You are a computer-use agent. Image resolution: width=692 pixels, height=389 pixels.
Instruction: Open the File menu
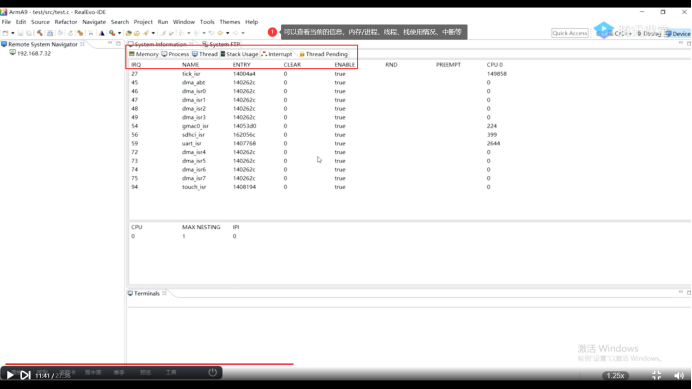tap(6, 22)
